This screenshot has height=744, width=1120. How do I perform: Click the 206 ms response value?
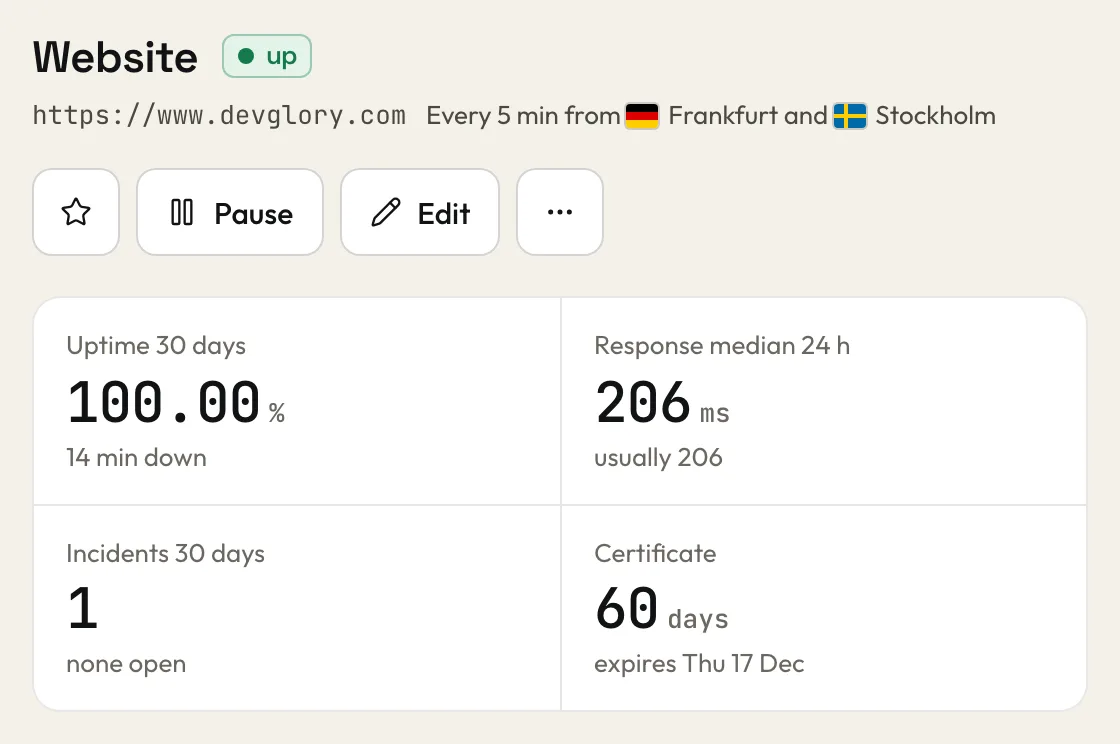(x=661, y=402)
